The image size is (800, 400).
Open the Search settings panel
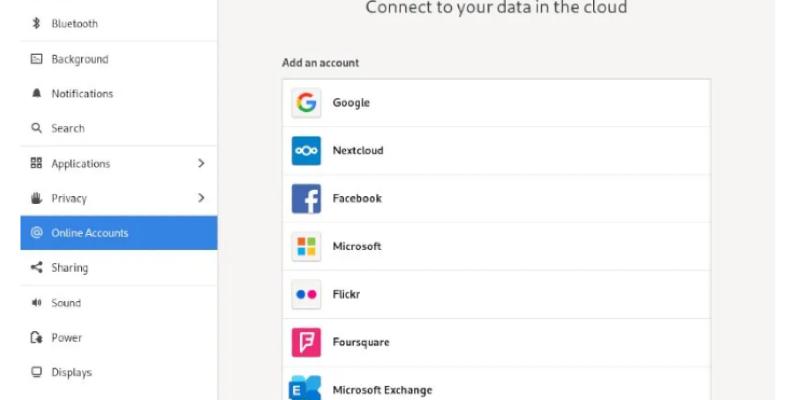pyautogui.click(x=68, y=128)
